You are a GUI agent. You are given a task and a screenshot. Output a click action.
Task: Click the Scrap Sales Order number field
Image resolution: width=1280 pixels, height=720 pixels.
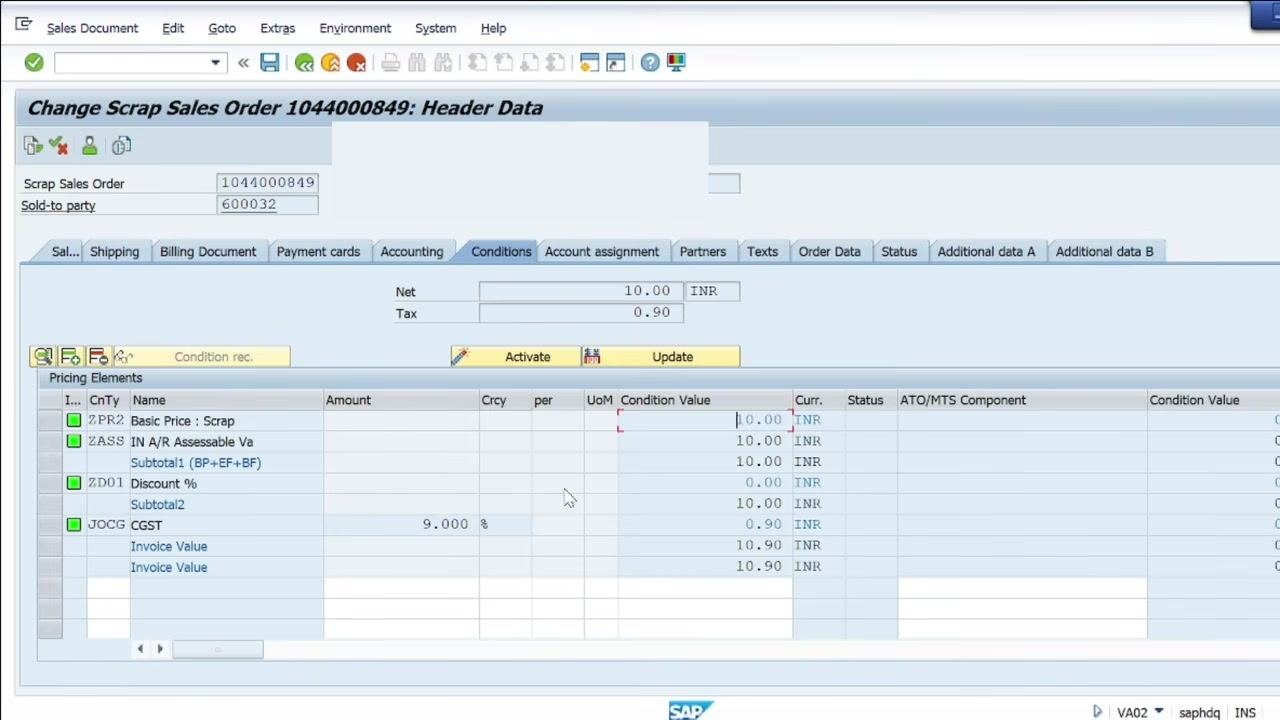coord(267,183)
